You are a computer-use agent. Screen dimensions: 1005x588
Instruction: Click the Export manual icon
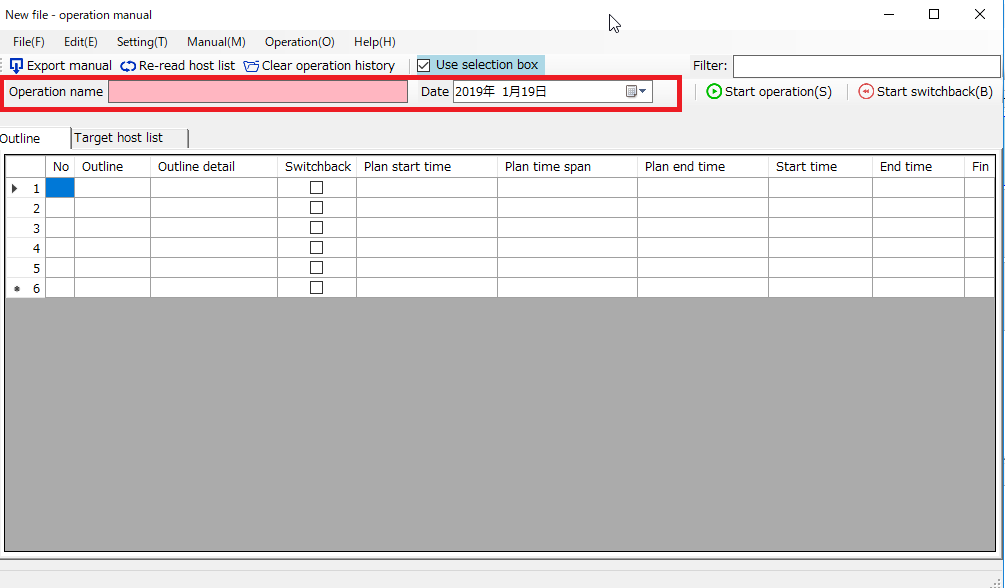(x=16, y=66)
